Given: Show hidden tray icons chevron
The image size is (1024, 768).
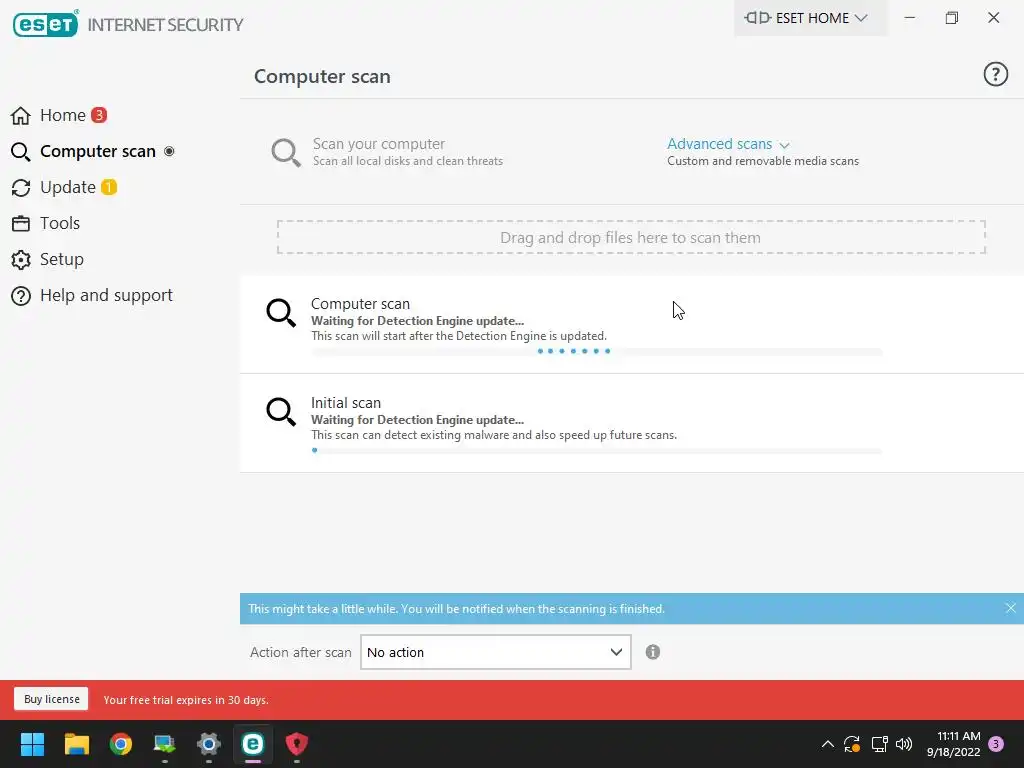Looking at the screenshot, I should (827, 744).
